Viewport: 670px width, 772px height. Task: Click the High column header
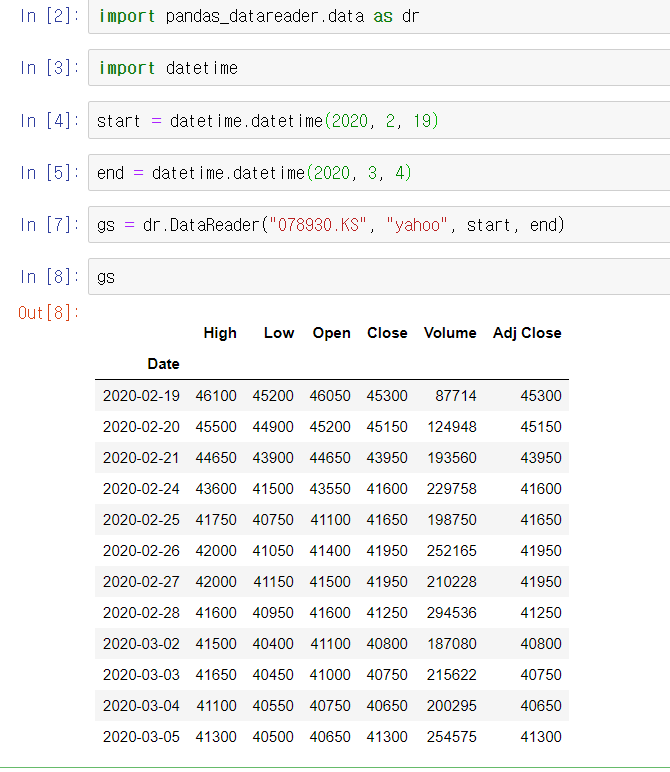pyautogui.click(x=220, y=333)
